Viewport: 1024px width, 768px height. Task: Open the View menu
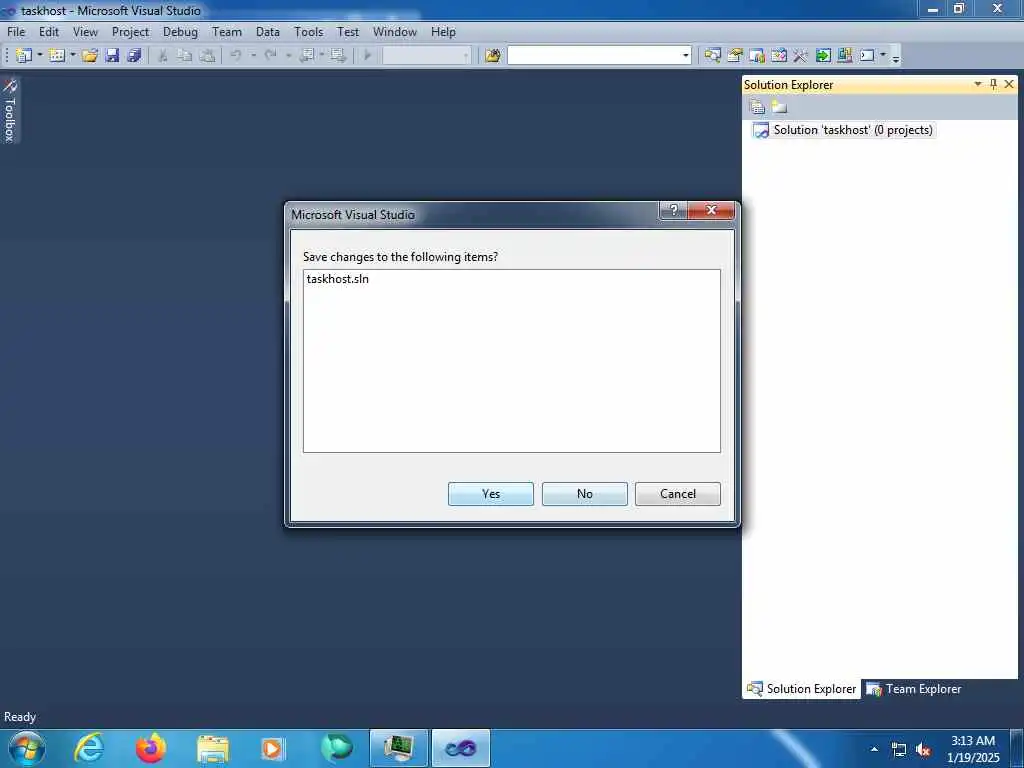click(85, 32)
